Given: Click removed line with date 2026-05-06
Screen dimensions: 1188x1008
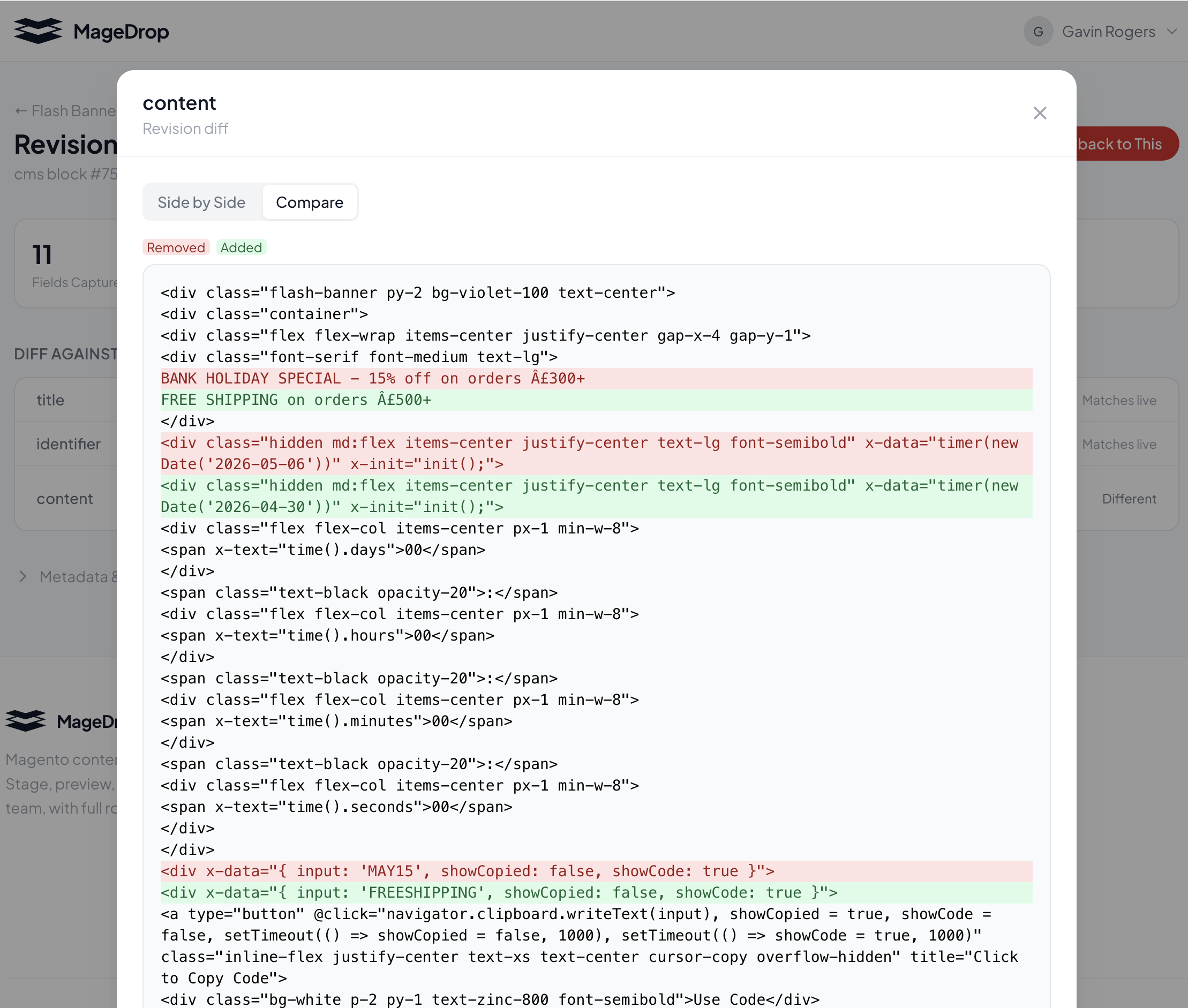Looking at the screenshot, I should pos(596,453).
